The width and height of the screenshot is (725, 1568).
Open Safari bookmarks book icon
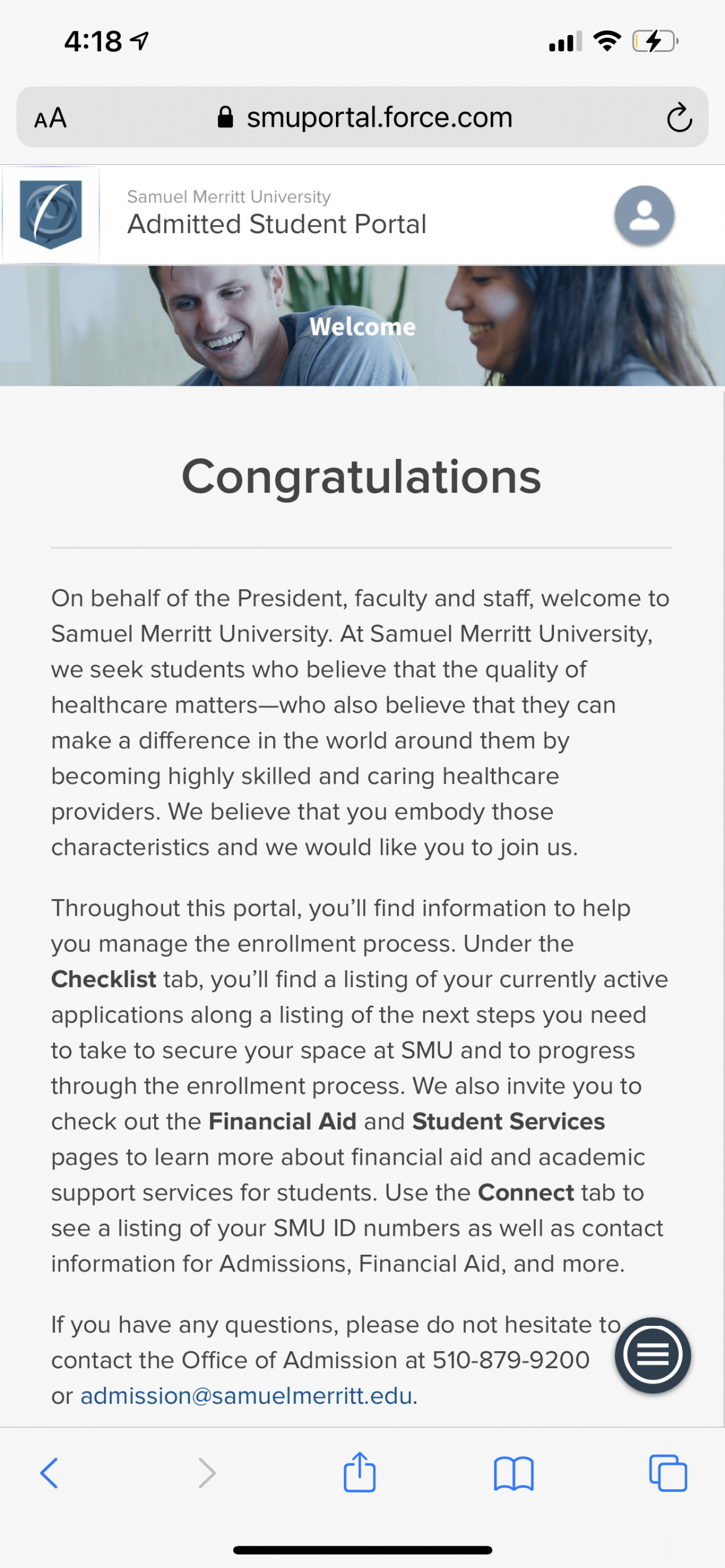[x=514, y=1473]
